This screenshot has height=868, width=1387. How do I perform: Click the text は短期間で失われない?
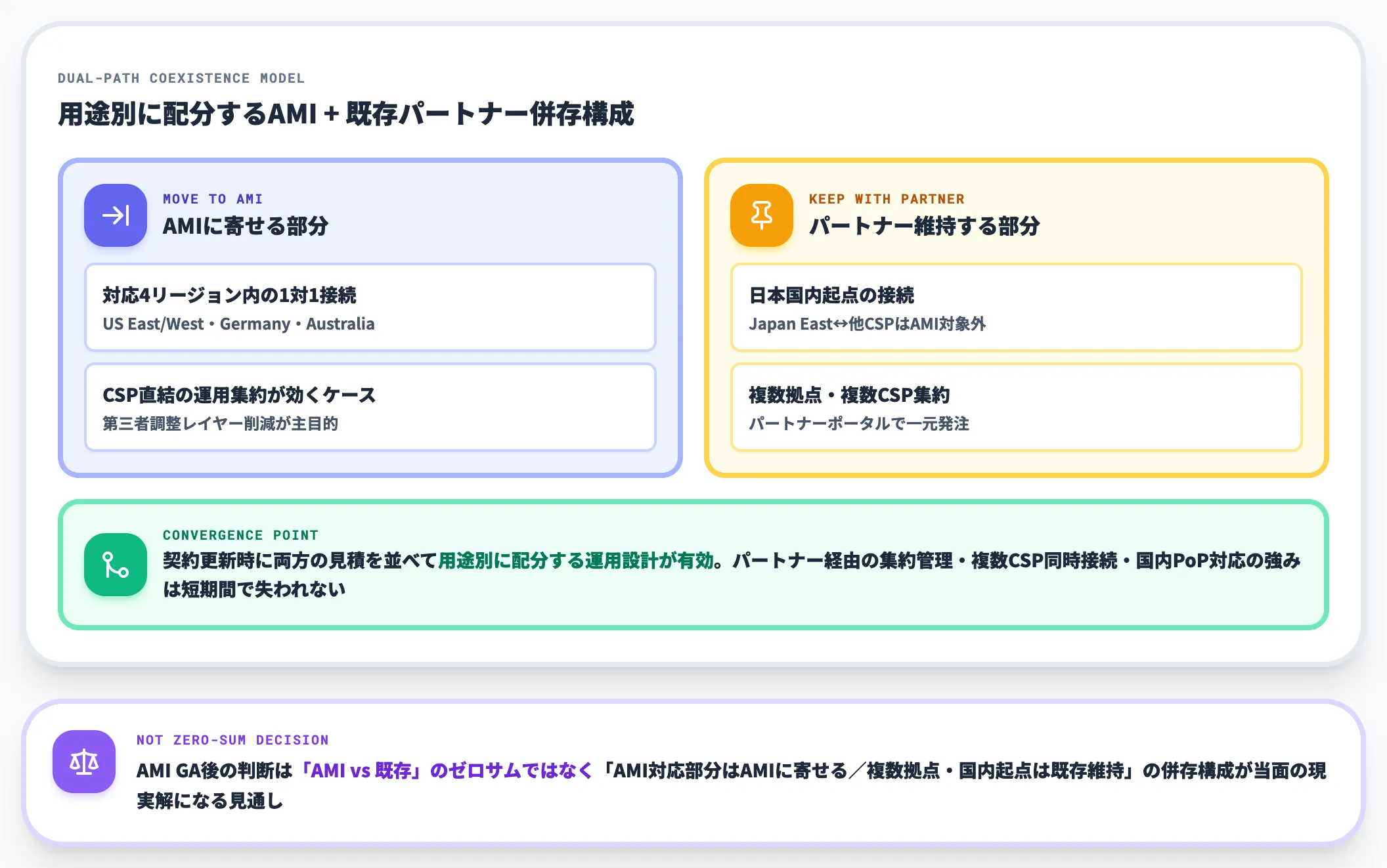[254, 590]
